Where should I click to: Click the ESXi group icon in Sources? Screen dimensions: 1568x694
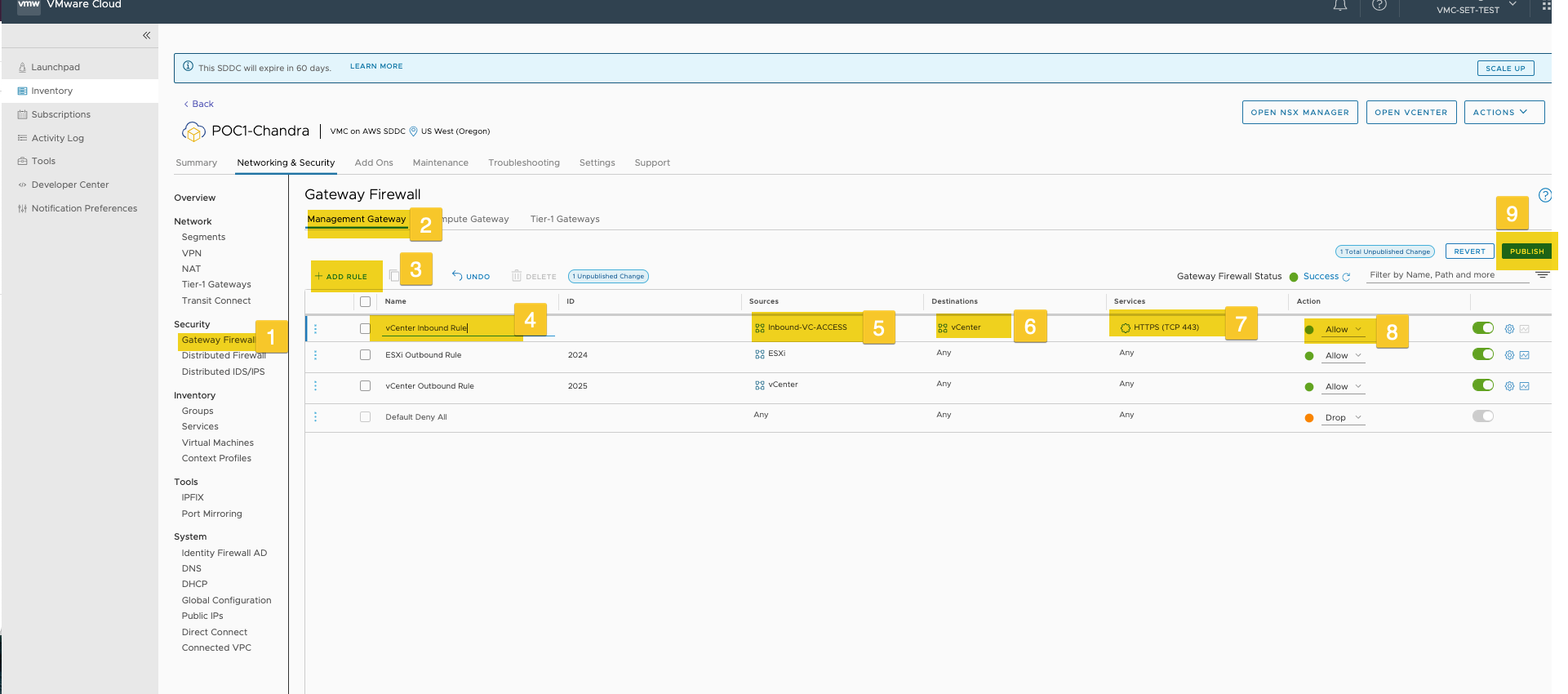(x=760, y=354)
